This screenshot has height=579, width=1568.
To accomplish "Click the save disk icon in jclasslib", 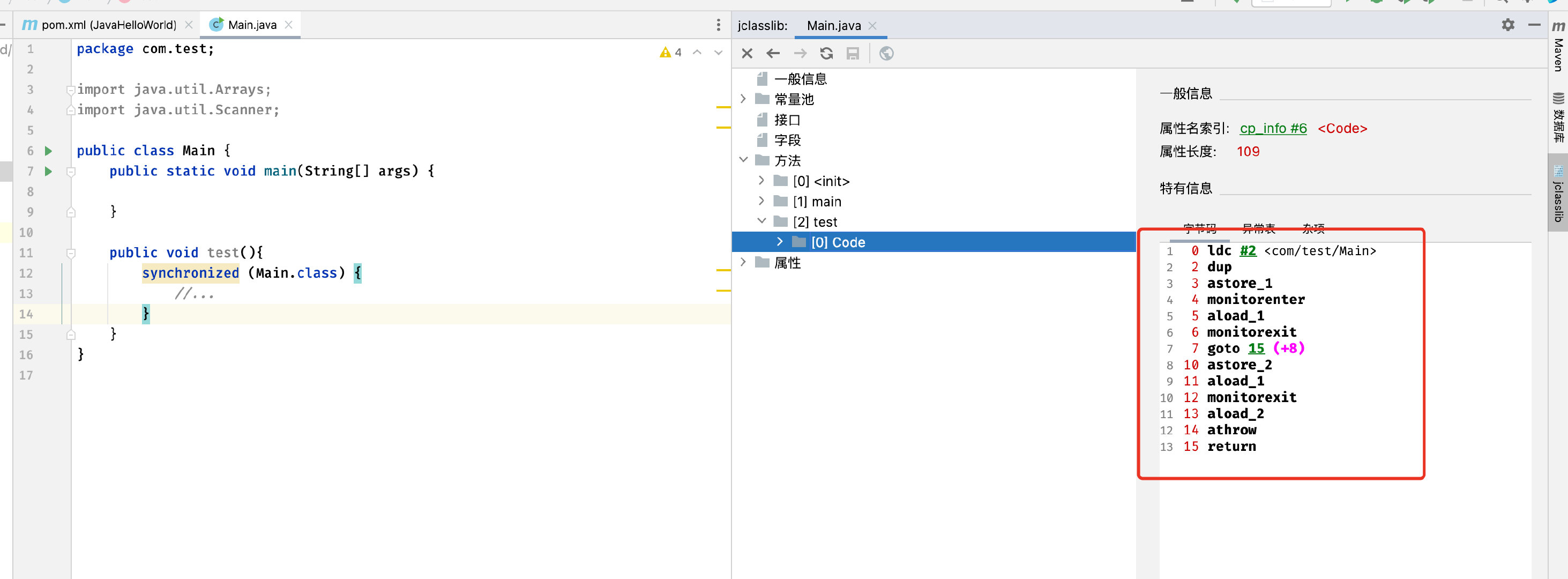I will click(x=852, y=54).
